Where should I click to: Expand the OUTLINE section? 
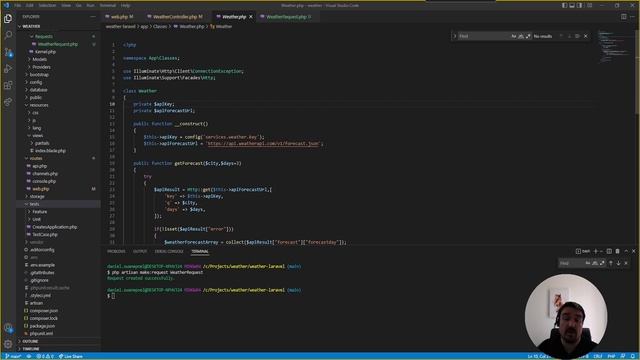59,341
